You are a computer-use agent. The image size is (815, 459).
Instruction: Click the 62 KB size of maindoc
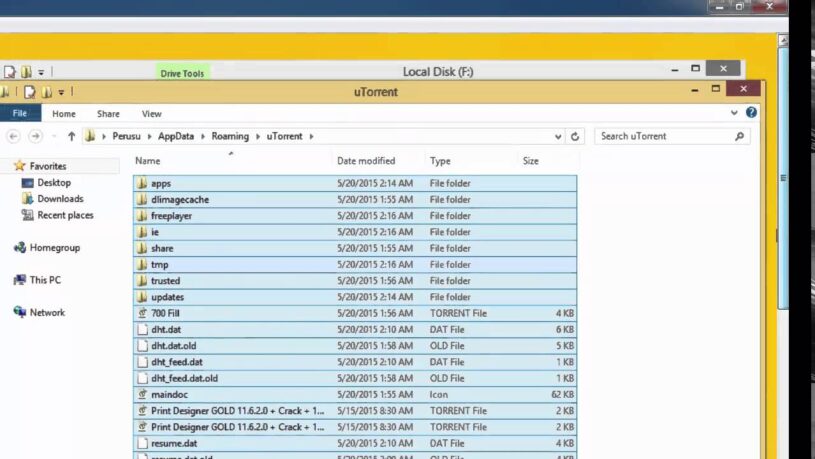click(x=562, y=395)
